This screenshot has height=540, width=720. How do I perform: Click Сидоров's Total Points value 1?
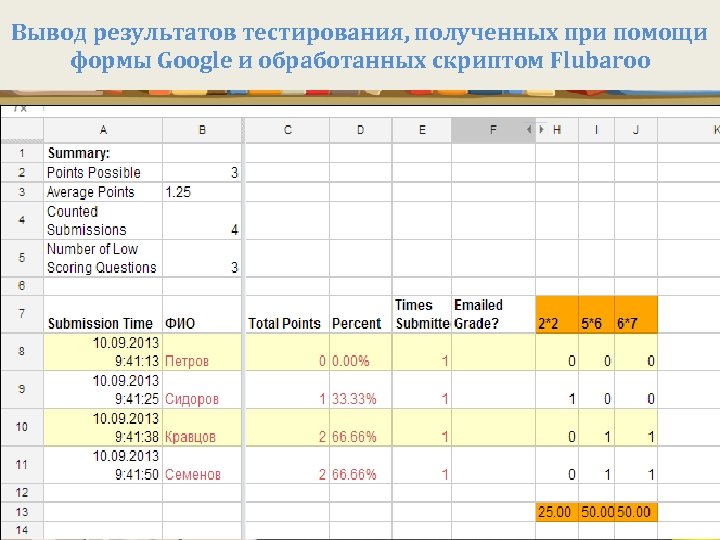287,390
